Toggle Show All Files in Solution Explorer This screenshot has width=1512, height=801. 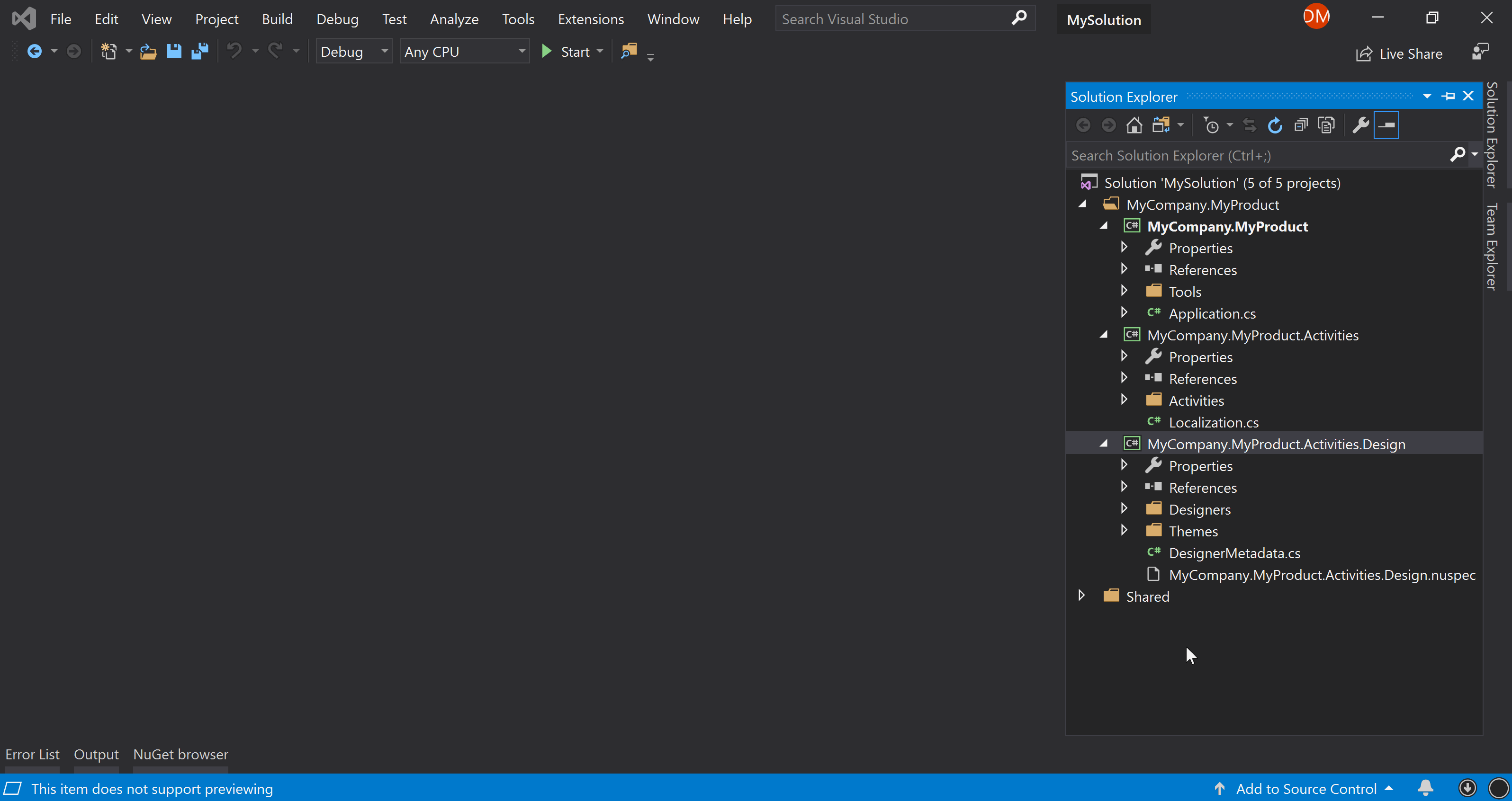1326,125
